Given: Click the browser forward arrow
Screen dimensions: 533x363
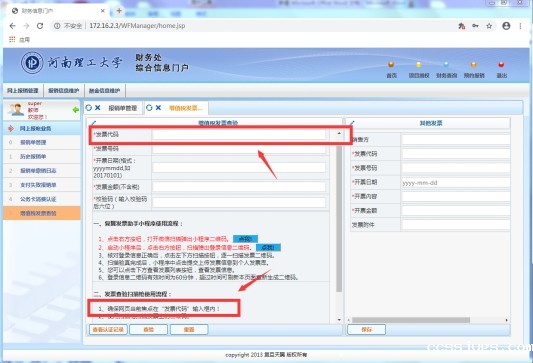Looking at the screenshot, I should click(26, 26).
